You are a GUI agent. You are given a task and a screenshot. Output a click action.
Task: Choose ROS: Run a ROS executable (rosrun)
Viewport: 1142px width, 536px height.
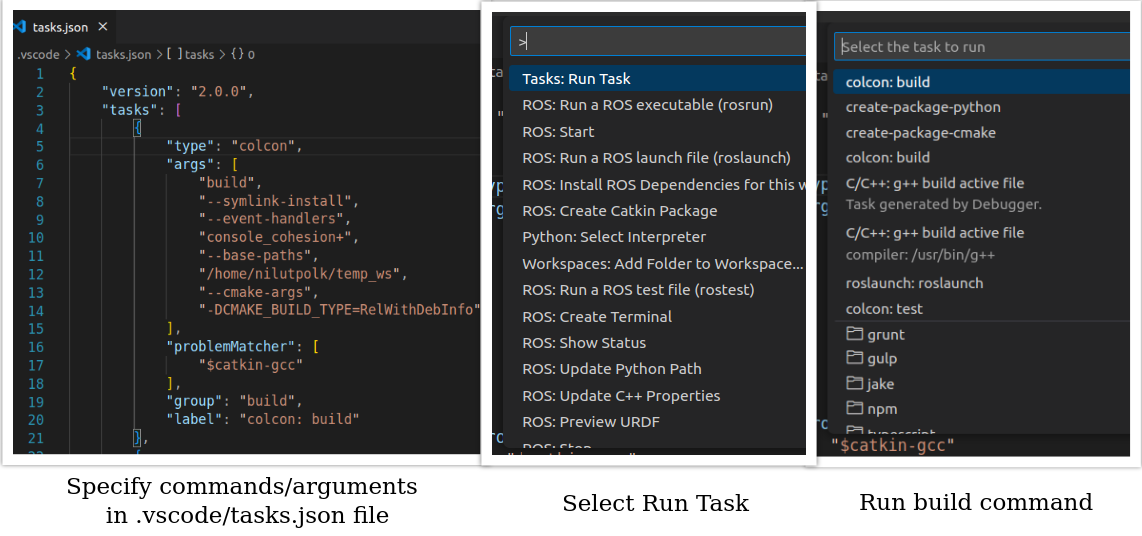(657, 105)
